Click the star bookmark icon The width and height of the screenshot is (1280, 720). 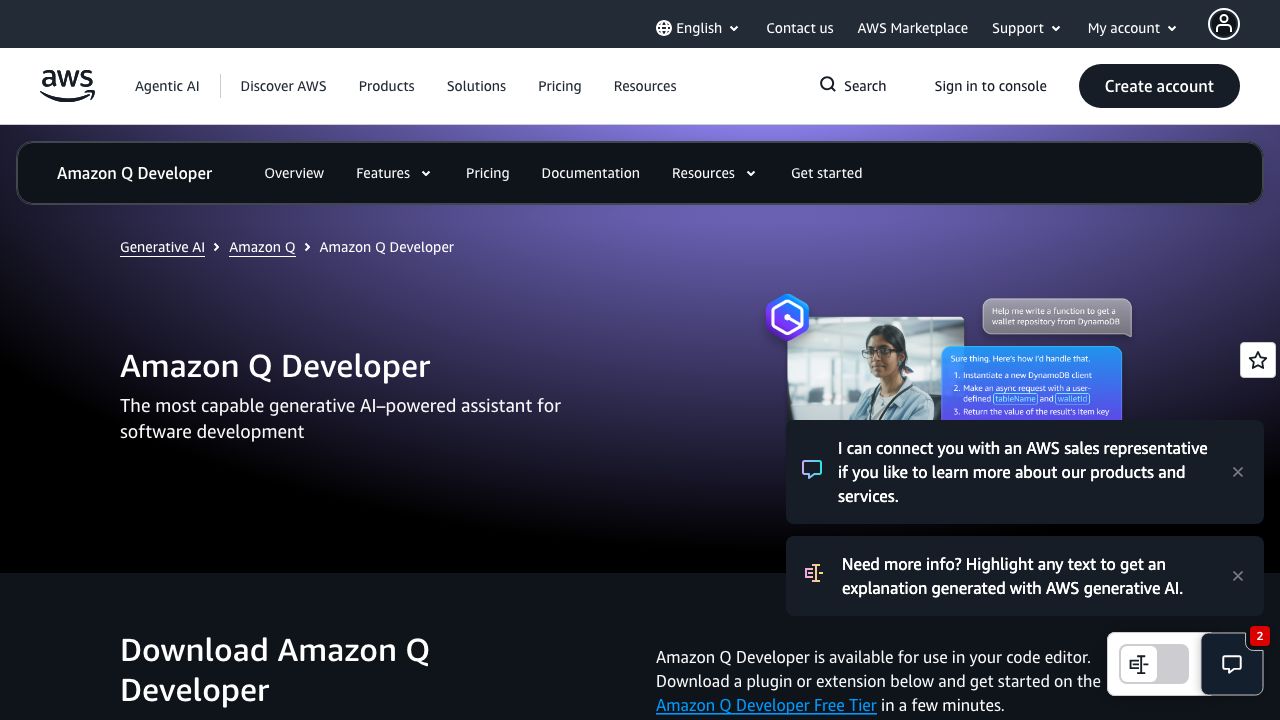point(1258,360)
